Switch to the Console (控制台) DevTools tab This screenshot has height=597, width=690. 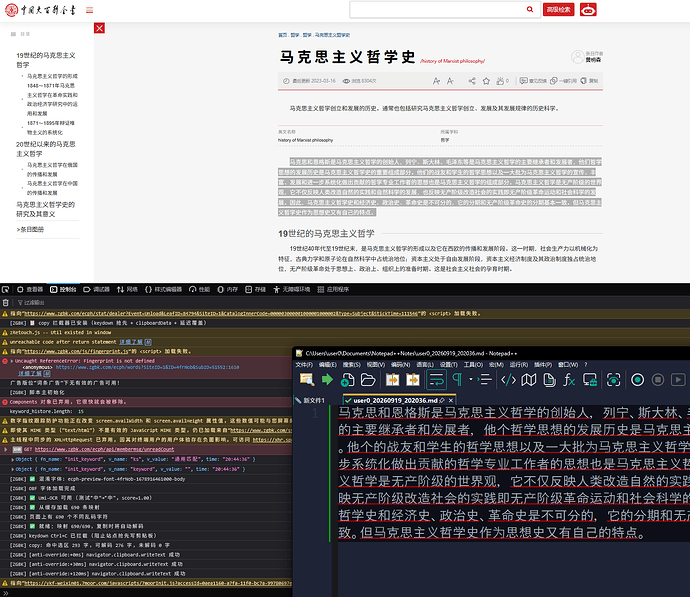(63, 289)
